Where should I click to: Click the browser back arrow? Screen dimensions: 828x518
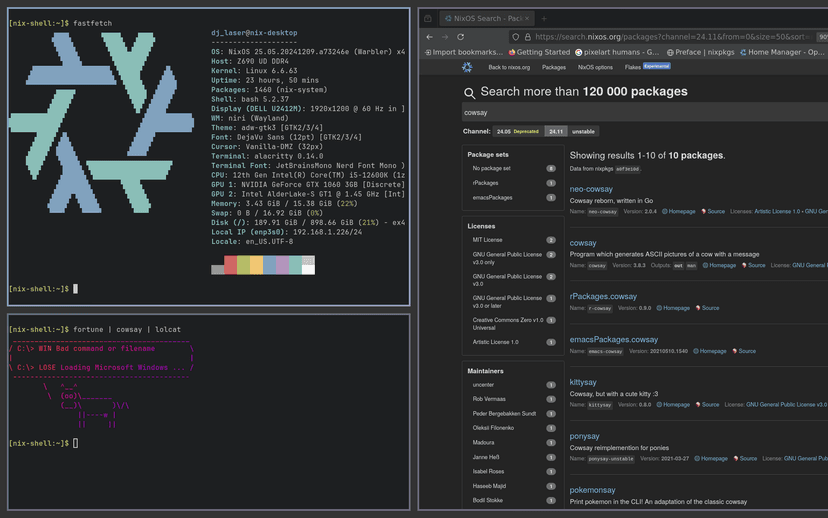(x=430, y=36)
